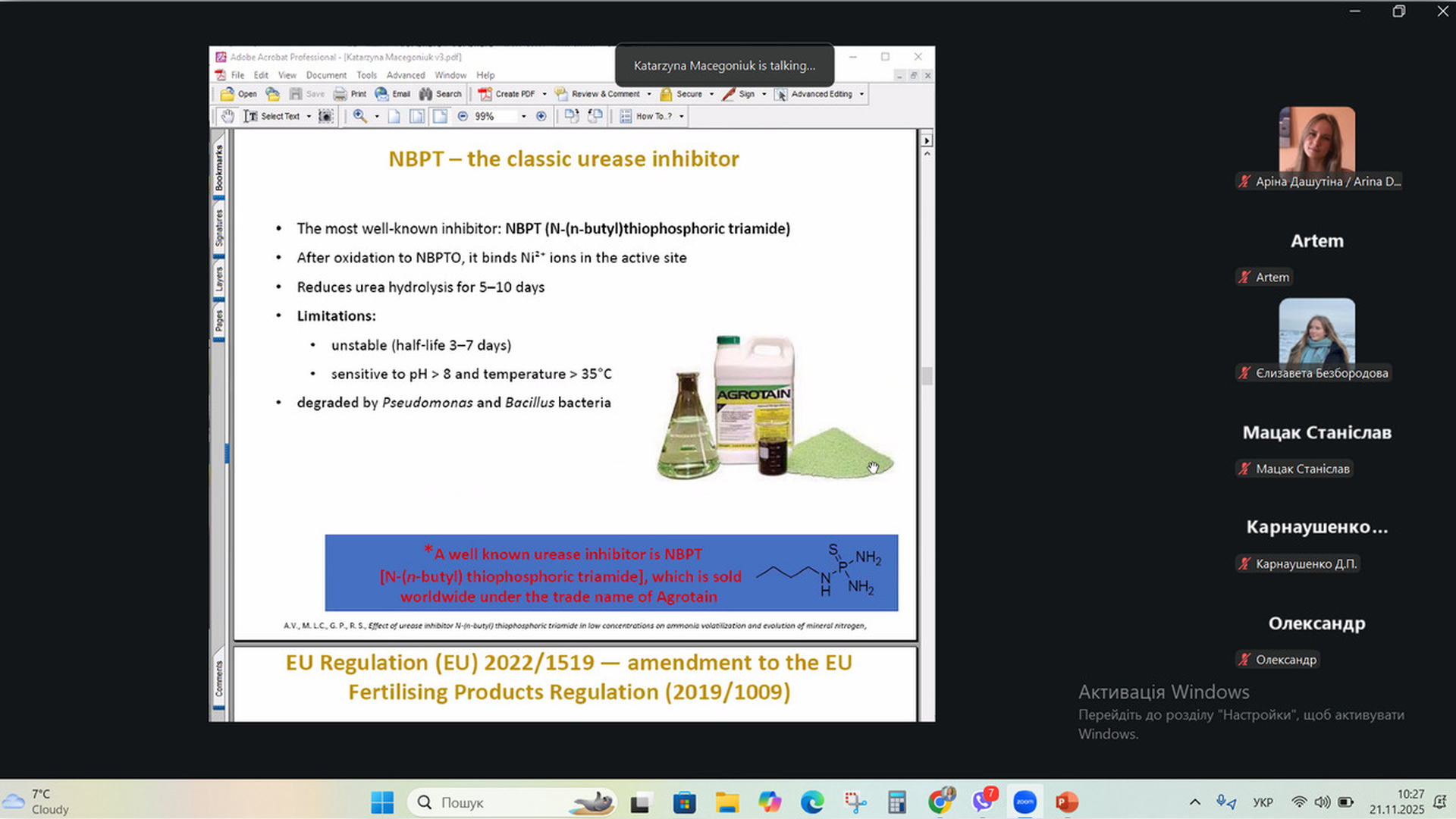Click the vertical scrollbar thumb in Acrobat
Image resolution: width=1456 pixels, height=819 pixels.
point(927,375)
